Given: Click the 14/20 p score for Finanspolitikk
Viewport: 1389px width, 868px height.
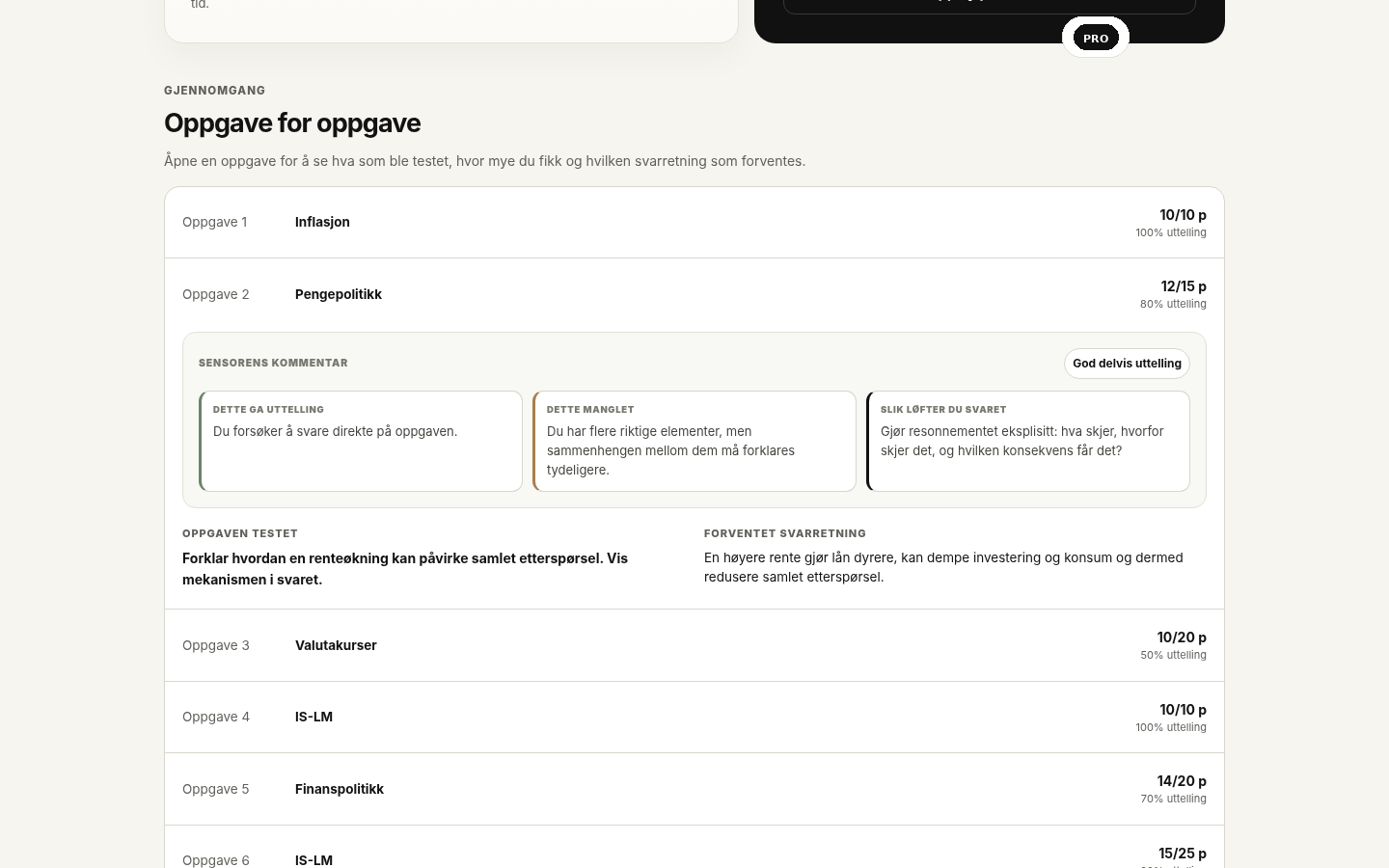Looking at the screenshot, I should click(1182, 781).
